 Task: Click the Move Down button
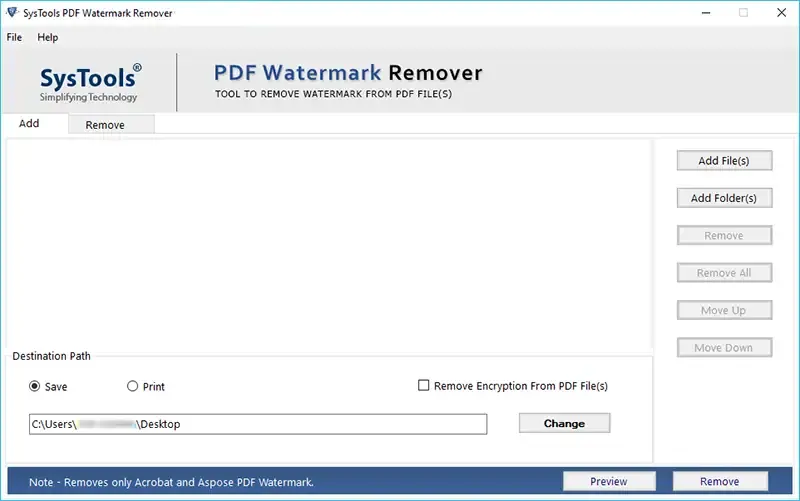724,348
